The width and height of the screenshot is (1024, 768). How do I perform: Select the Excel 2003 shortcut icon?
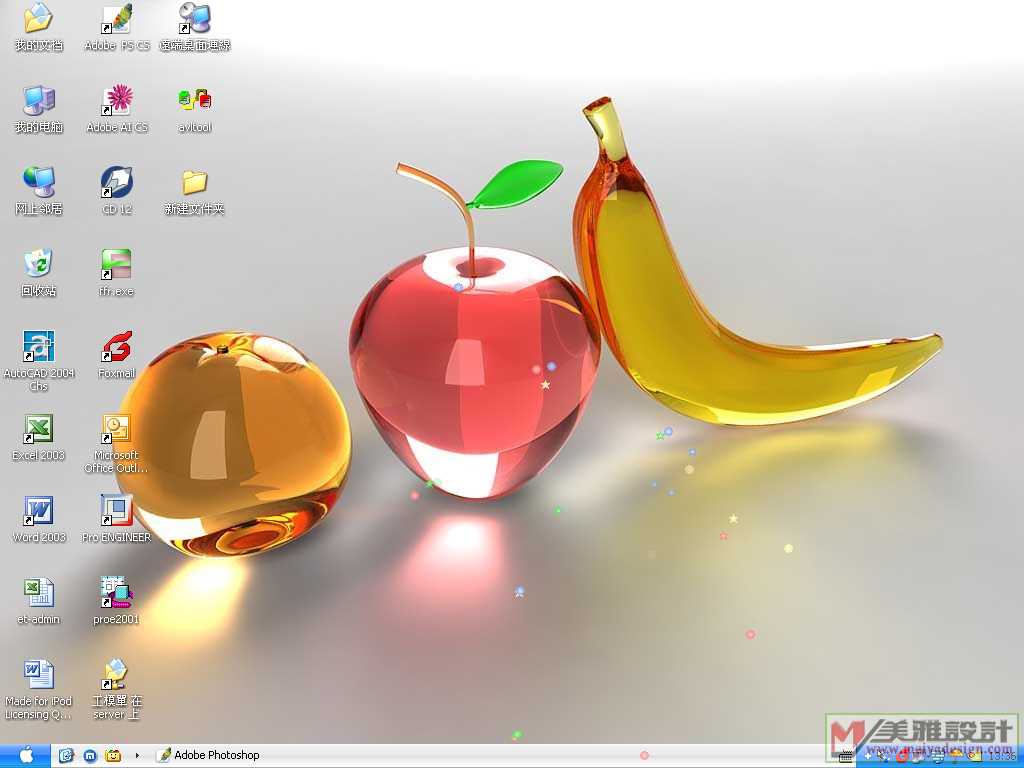coord(39,429)
